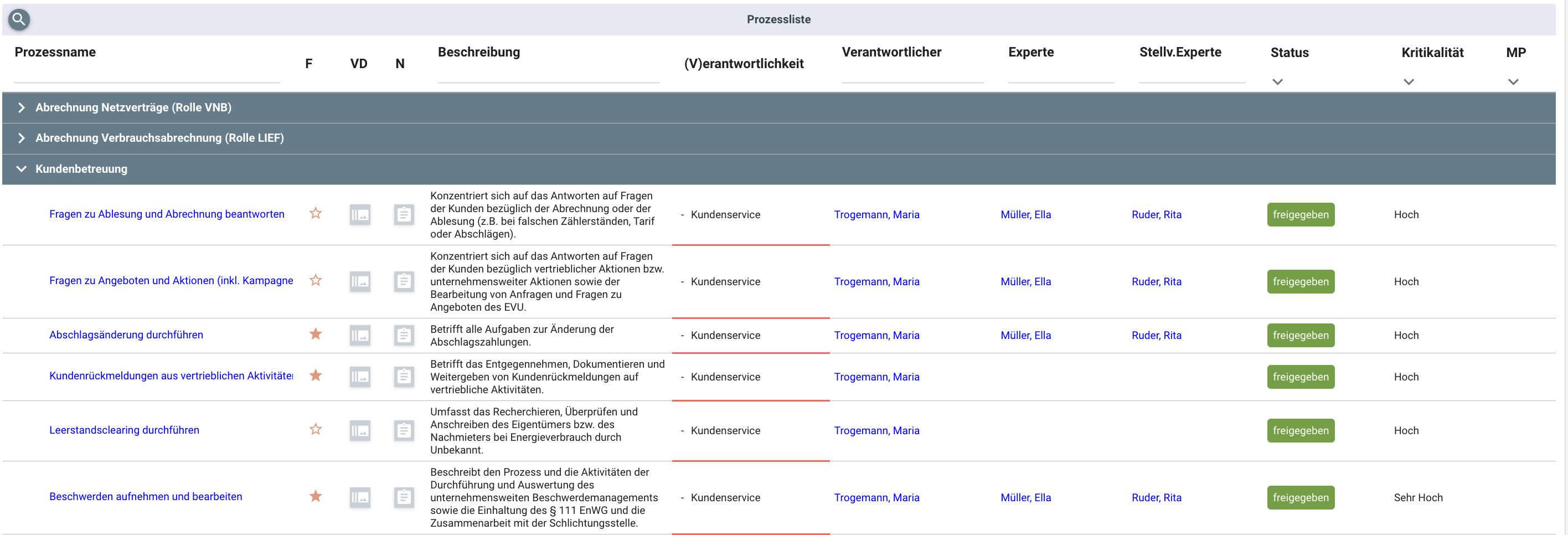Open notes icon for Leerstandsclearing durchführen
This screenshot has height=535, width=1568.
coord(404,430)
